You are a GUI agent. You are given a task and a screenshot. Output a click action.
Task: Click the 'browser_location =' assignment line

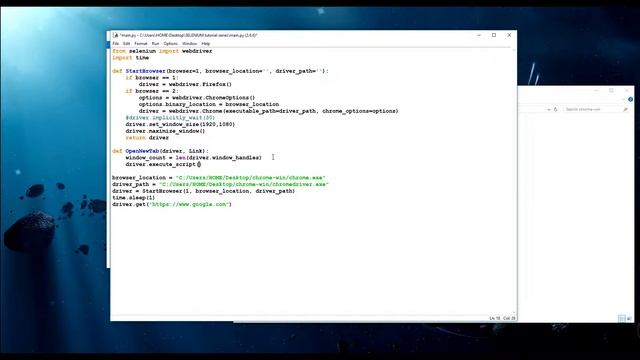[x=219, y=178]
